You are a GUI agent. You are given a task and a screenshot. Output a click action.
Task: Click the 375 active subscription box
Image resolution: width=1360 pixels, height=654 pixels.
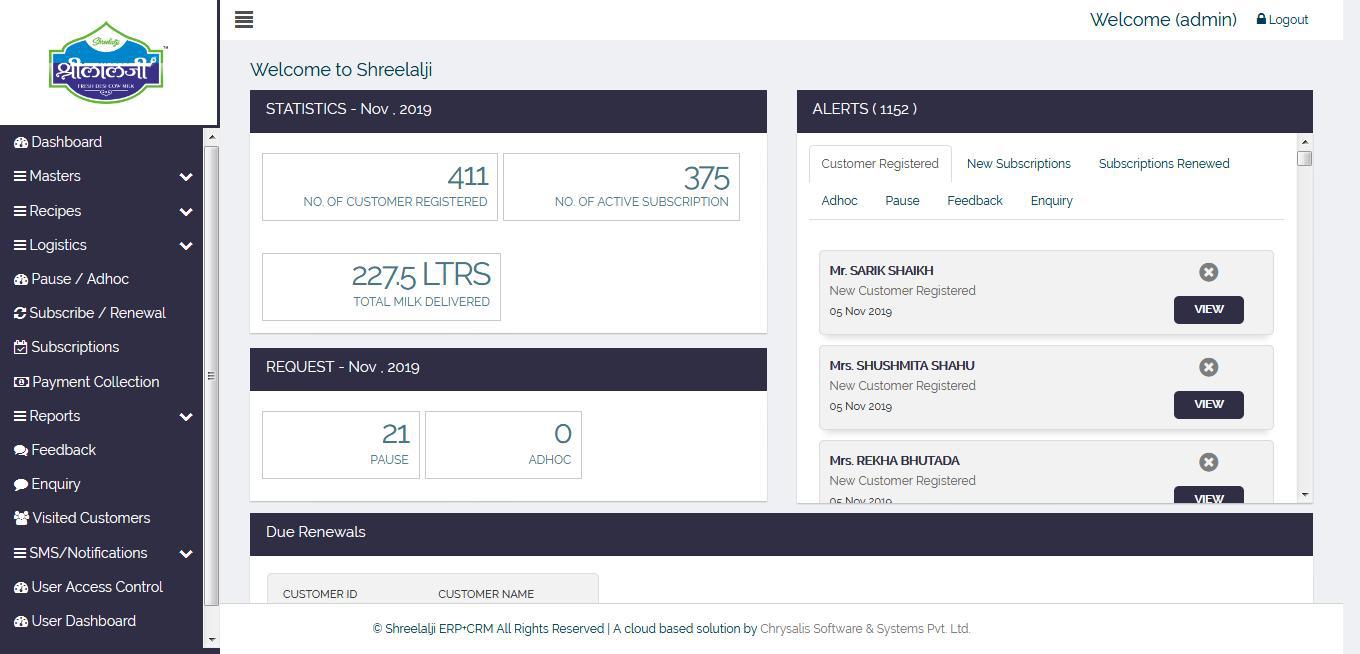tap(621, 187)
